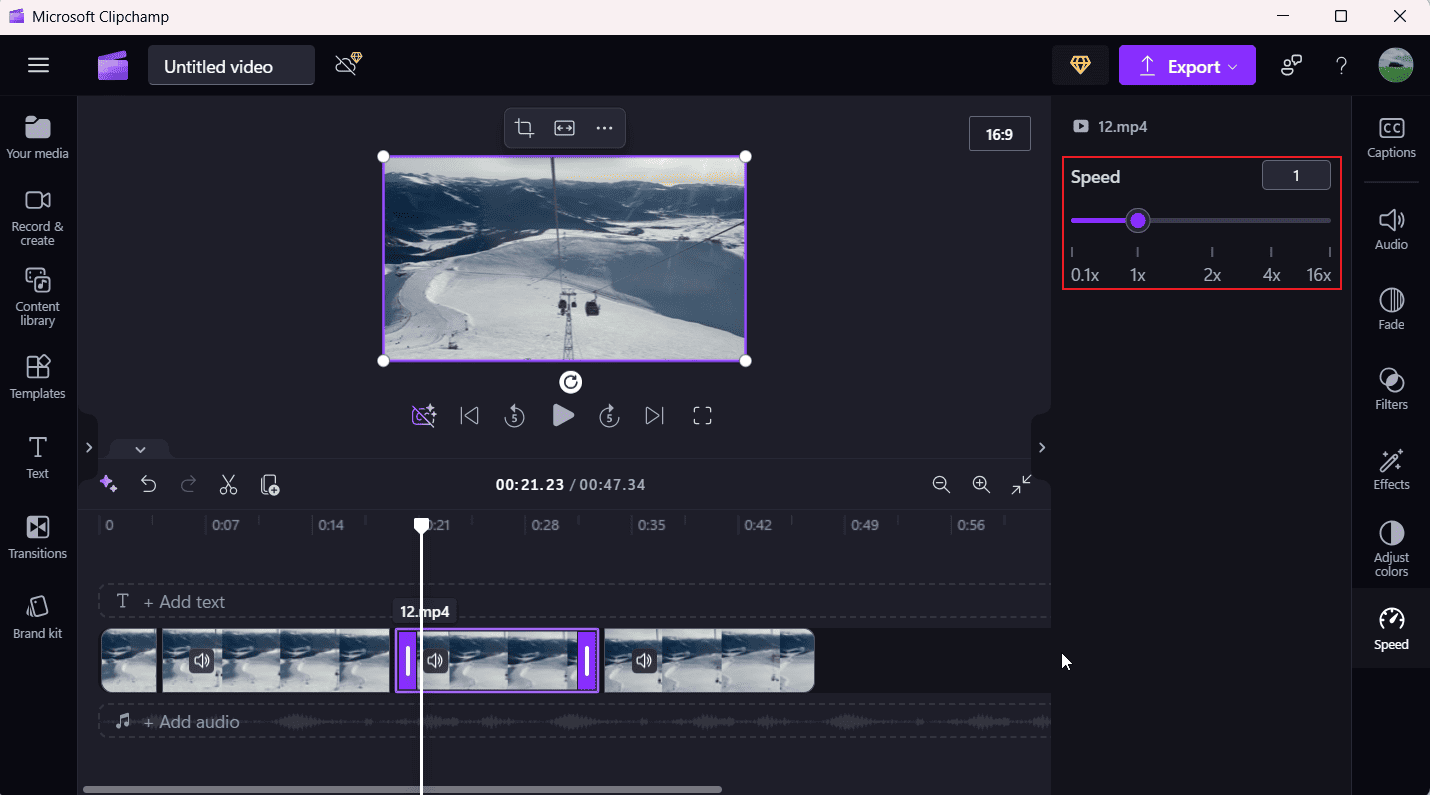
Task: Click the speed slider handle
Action: tap(1138, 220)
